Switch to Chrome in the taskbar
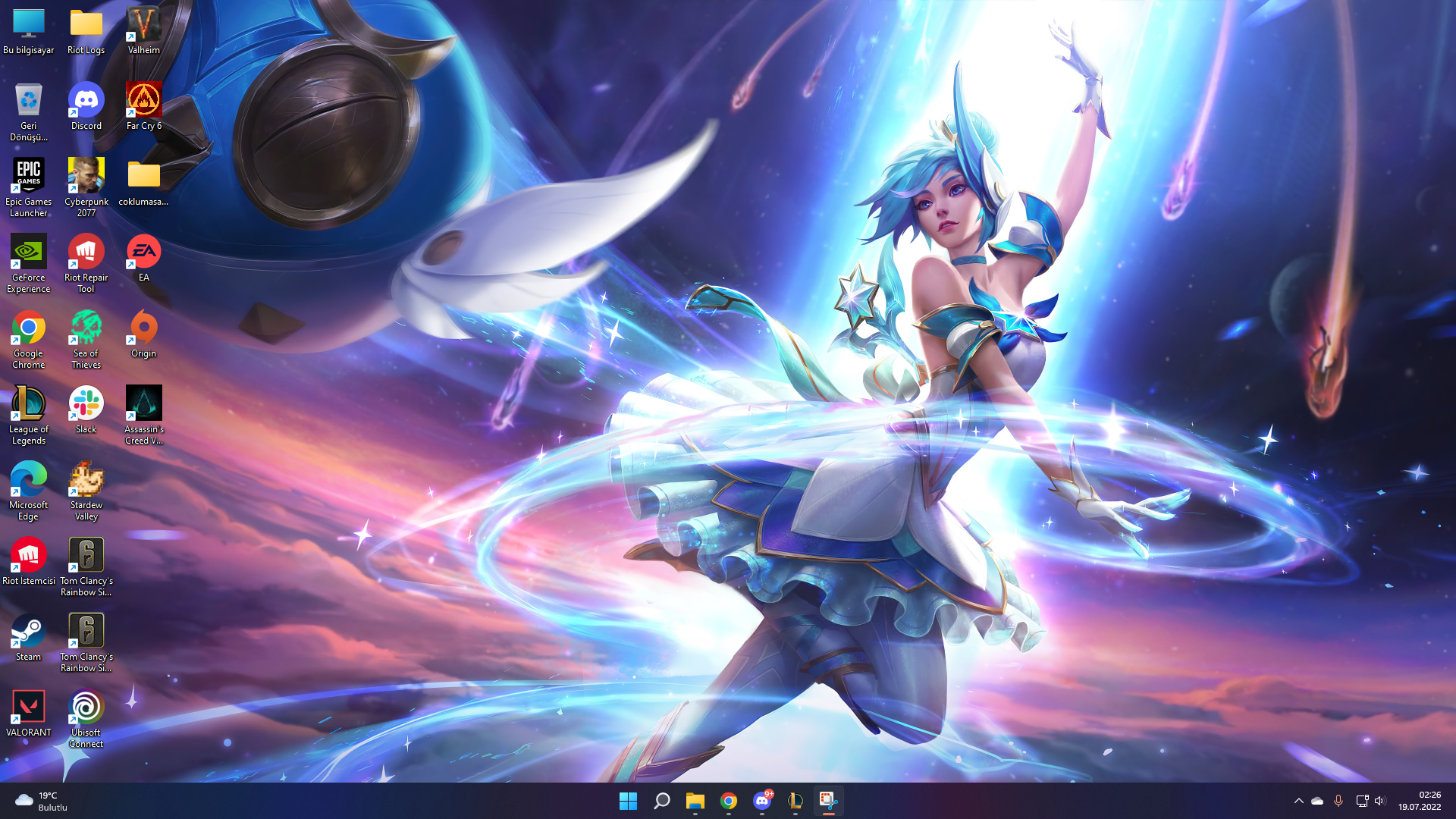This screenshot has width=1456, height=819. point(728,801)
